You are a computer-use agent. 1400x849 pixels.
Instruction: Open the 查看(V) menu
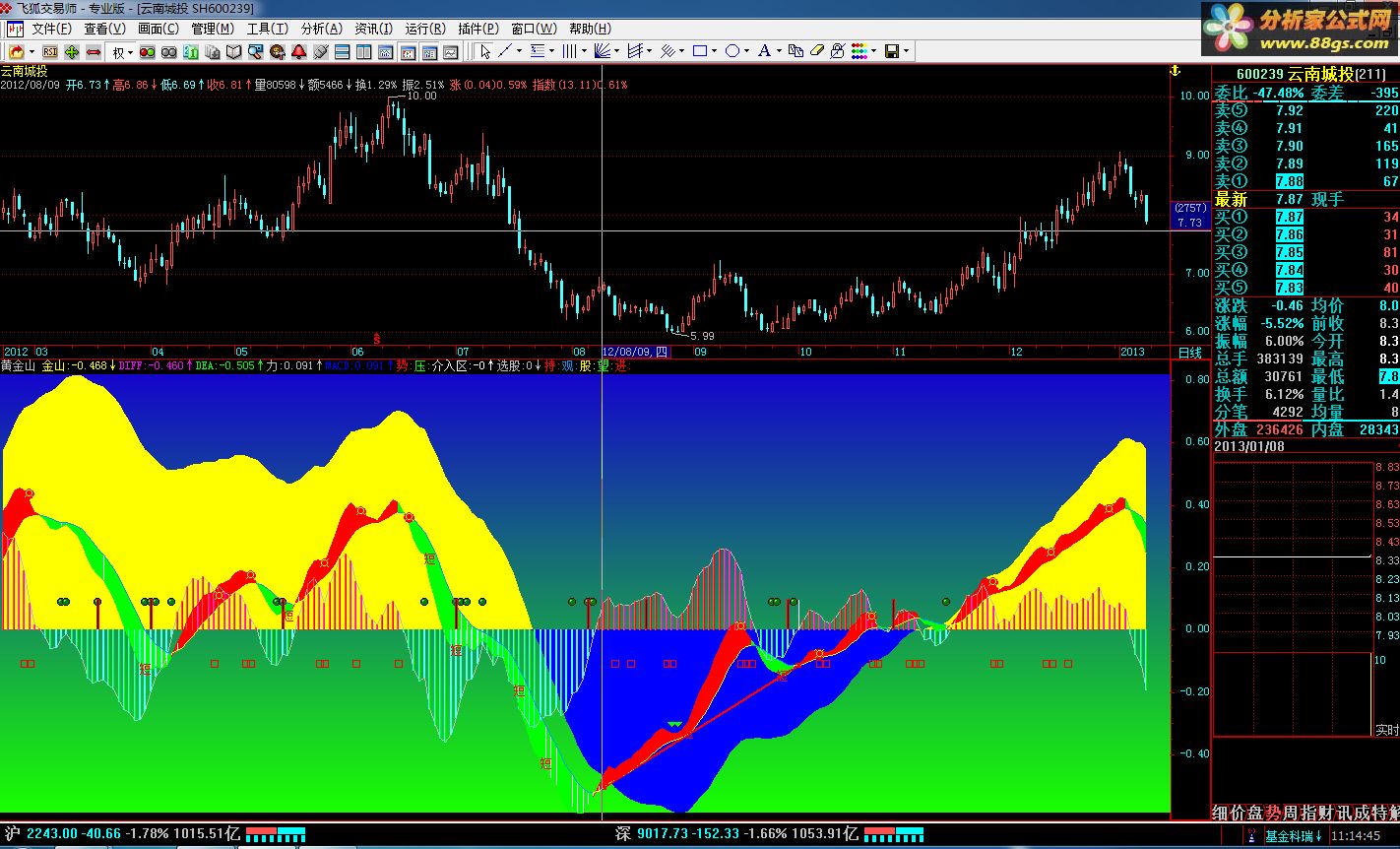tap(104, 29)
